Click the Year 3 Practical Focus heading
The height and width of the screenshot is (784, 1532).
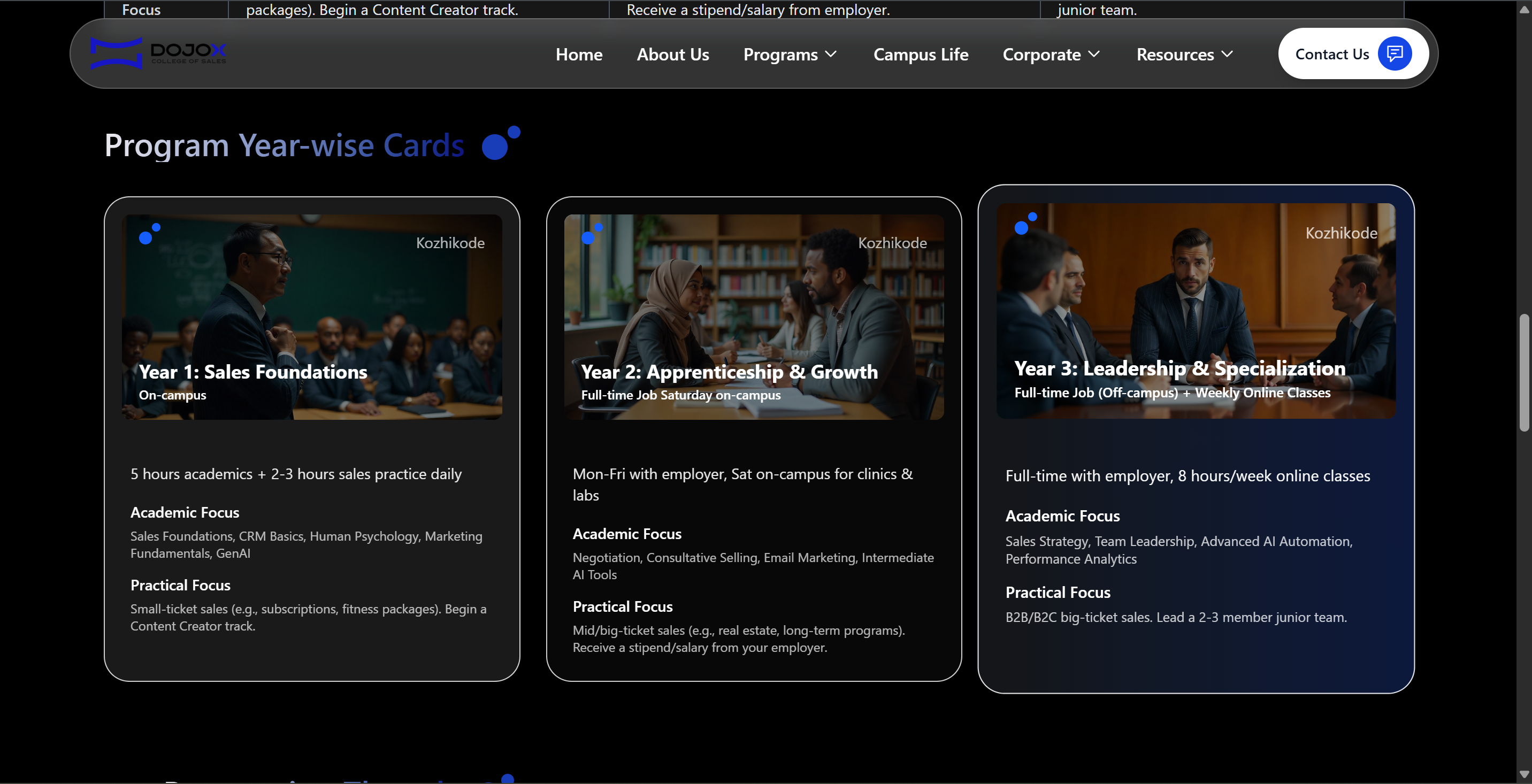point(1058,592)
